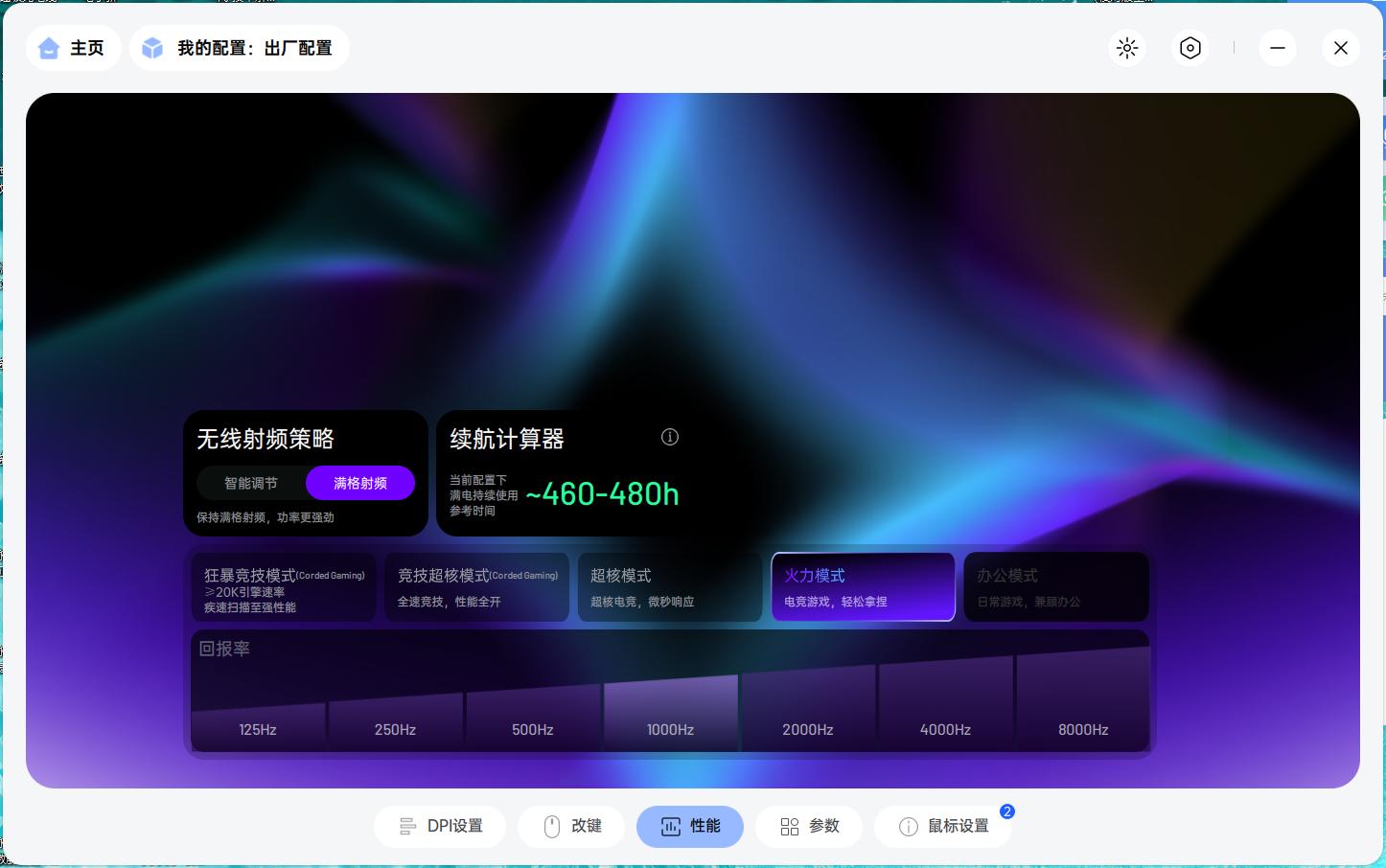Click the 无线射频策略 heading
Screen dimensions: 1386x868
coord(266,439)
